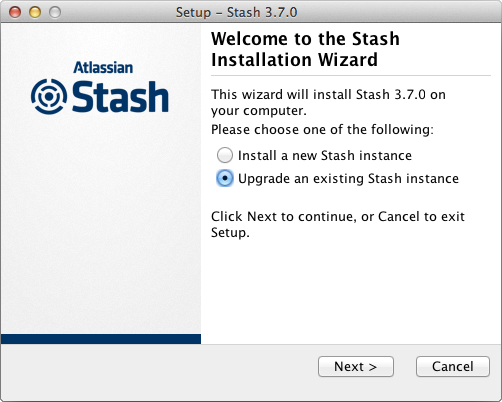The image size is (502, 402).
Task: Click the Welcome to the Stash Installation Wizard heading
Action: coord(305,49)
